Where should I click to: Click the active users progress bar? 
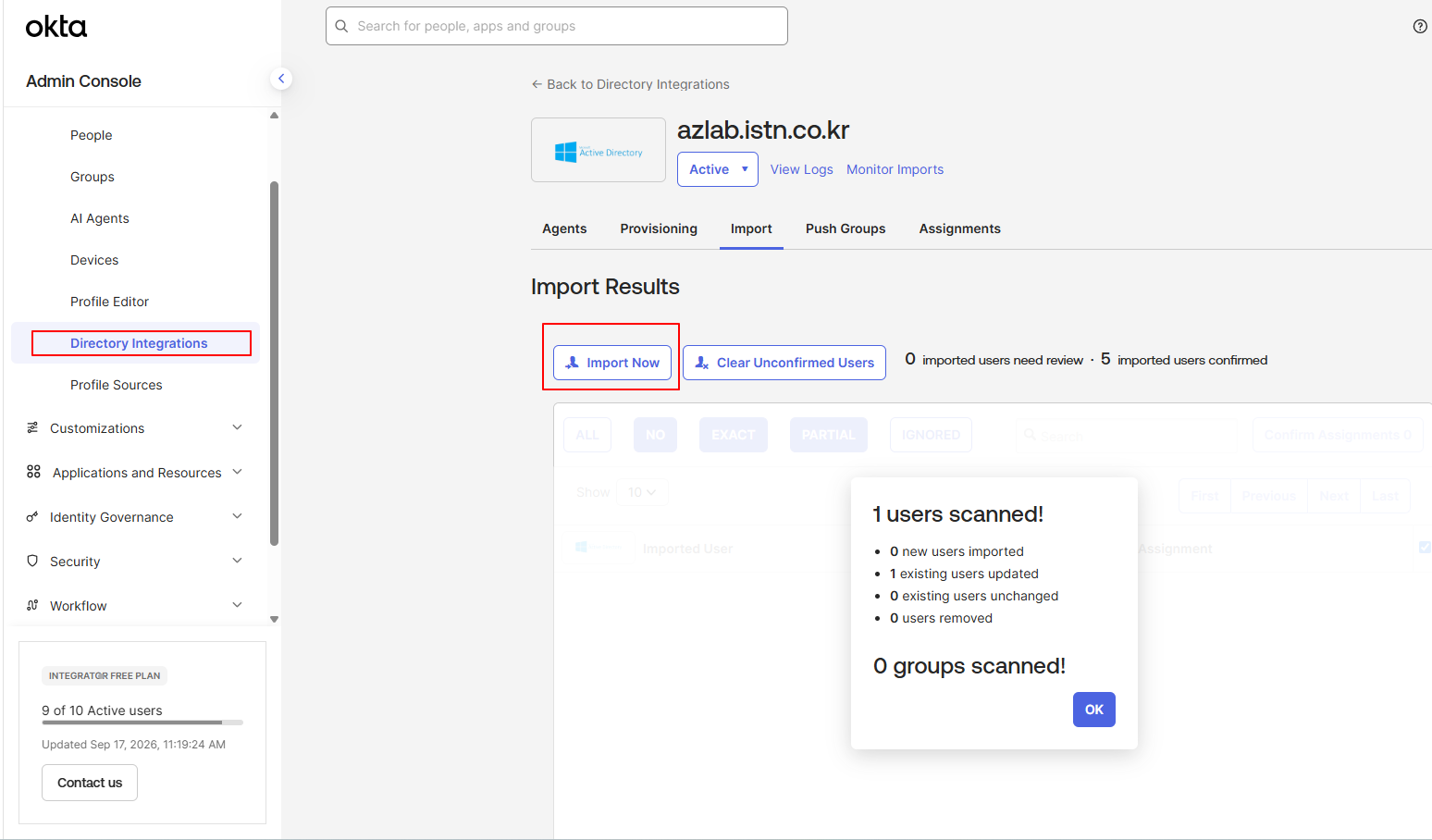(142, 723)
